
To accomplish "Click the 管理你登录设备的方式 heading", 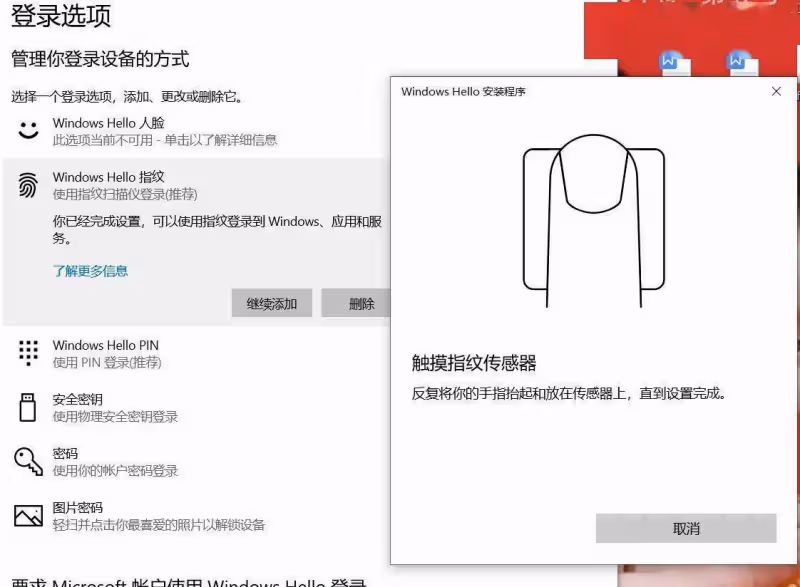I will 100,59.
